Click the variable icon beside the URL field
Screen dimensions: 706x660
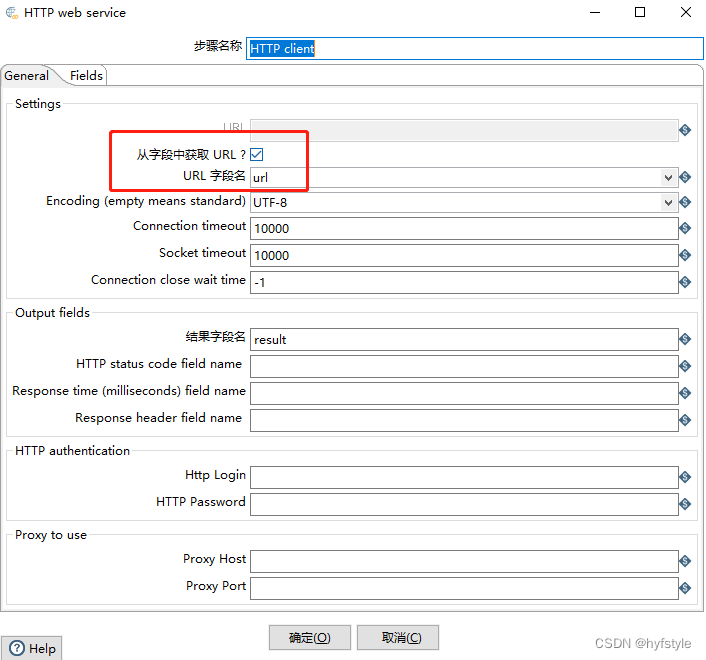pos(685,130)
